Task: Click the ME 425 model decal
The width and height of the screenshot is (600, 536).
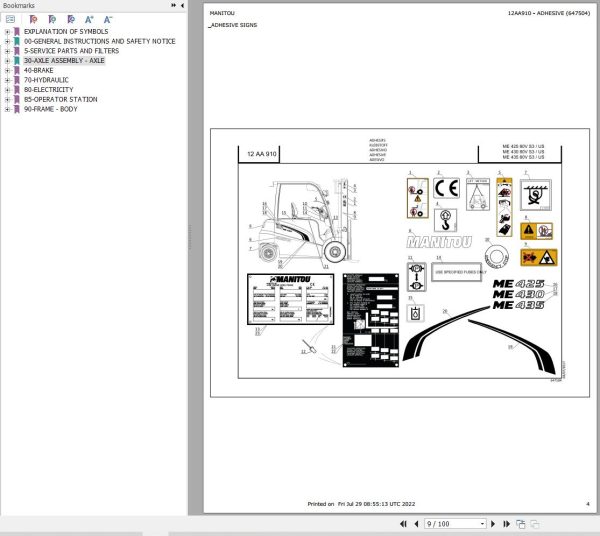Action: (x=518, y=283)
